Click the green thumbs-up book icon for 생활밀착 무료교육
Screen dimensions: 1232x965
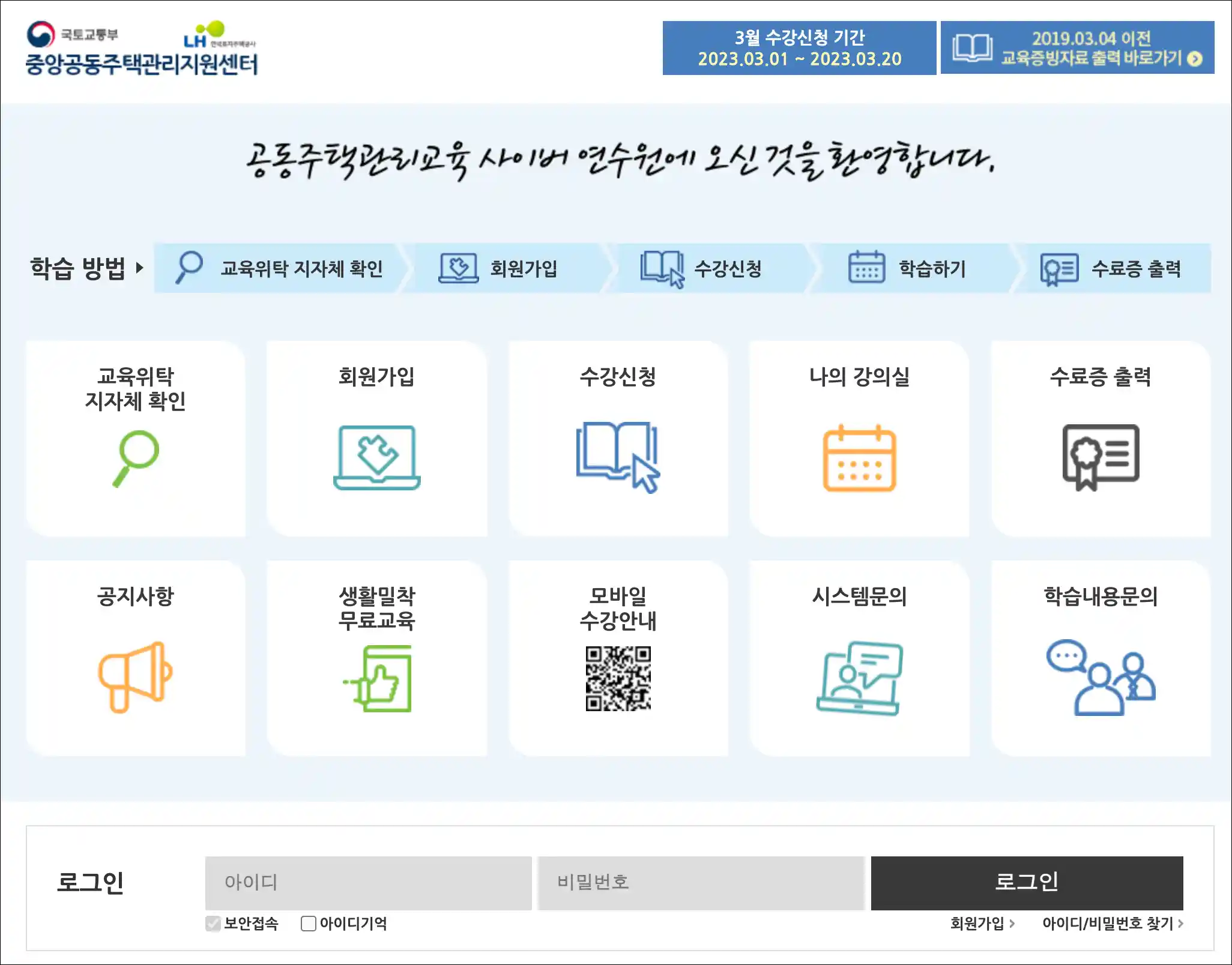click(377, 679)
